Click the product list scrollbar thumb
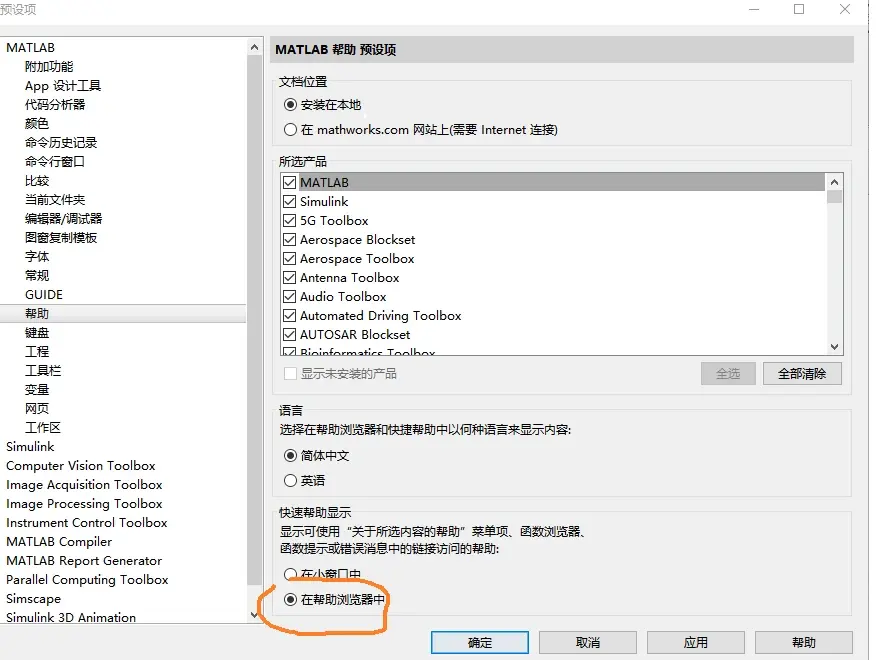The width and height of the screenshot is (887, 667). (x=834, y=197)
